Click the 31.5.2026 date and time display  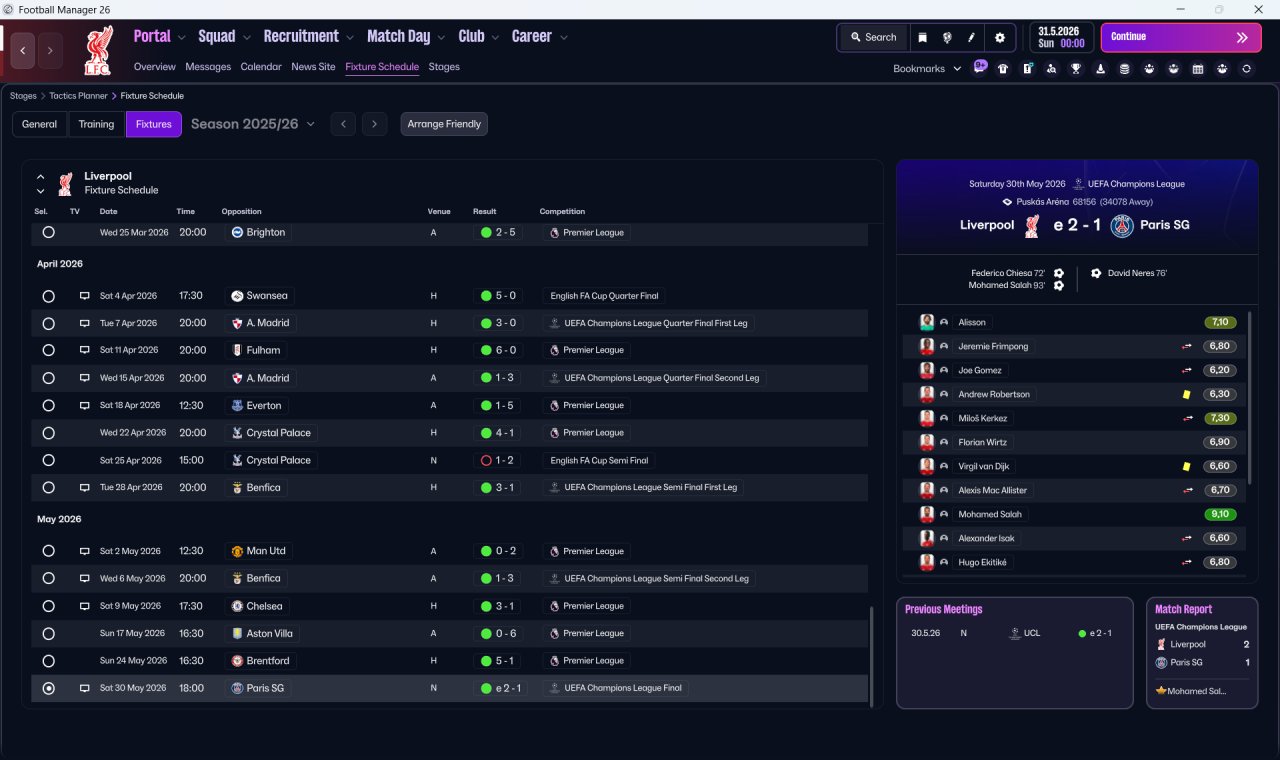click(x=1061, y=37)
